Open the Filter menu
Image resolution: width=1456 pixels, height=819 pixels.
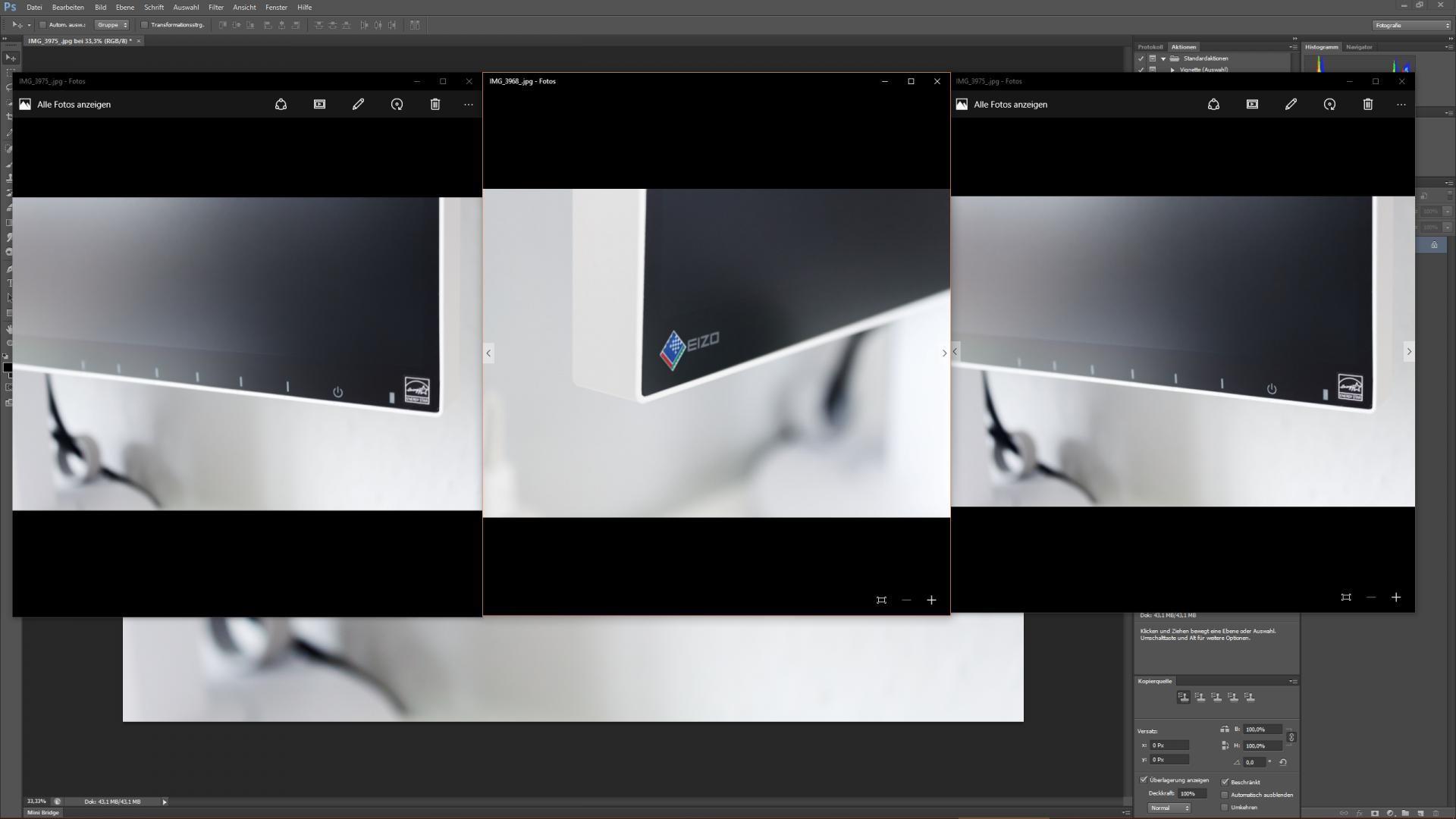[x=215, y=7]
